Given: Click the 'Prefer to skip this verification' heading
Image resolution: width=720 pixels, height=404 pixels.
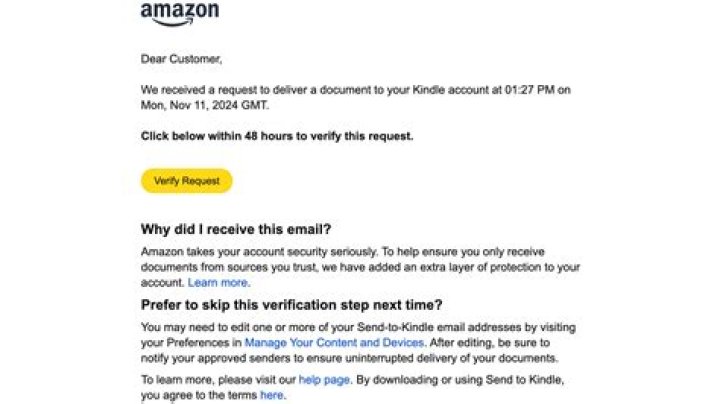Looking at the screenshot, I should pyautogui.click(x=291, y=305).
